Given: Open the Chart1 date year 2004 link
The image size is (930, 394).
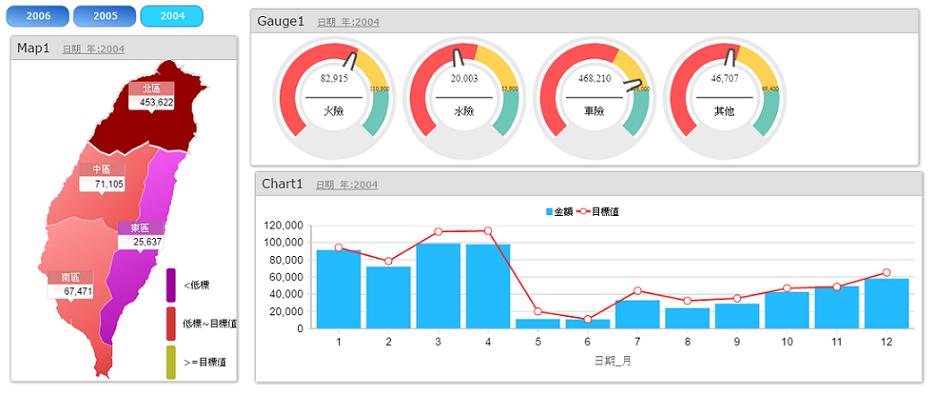Looking at the screenshot, I should [347, 185].
